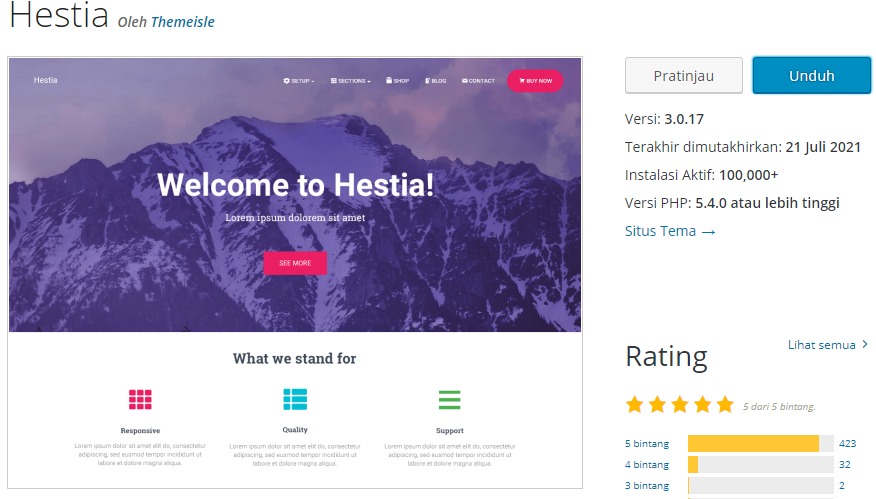Click the Hestia logo text in the preview header
Image resolution: width=876 pixels, height=499 pixels.
[x=45, y=80]
